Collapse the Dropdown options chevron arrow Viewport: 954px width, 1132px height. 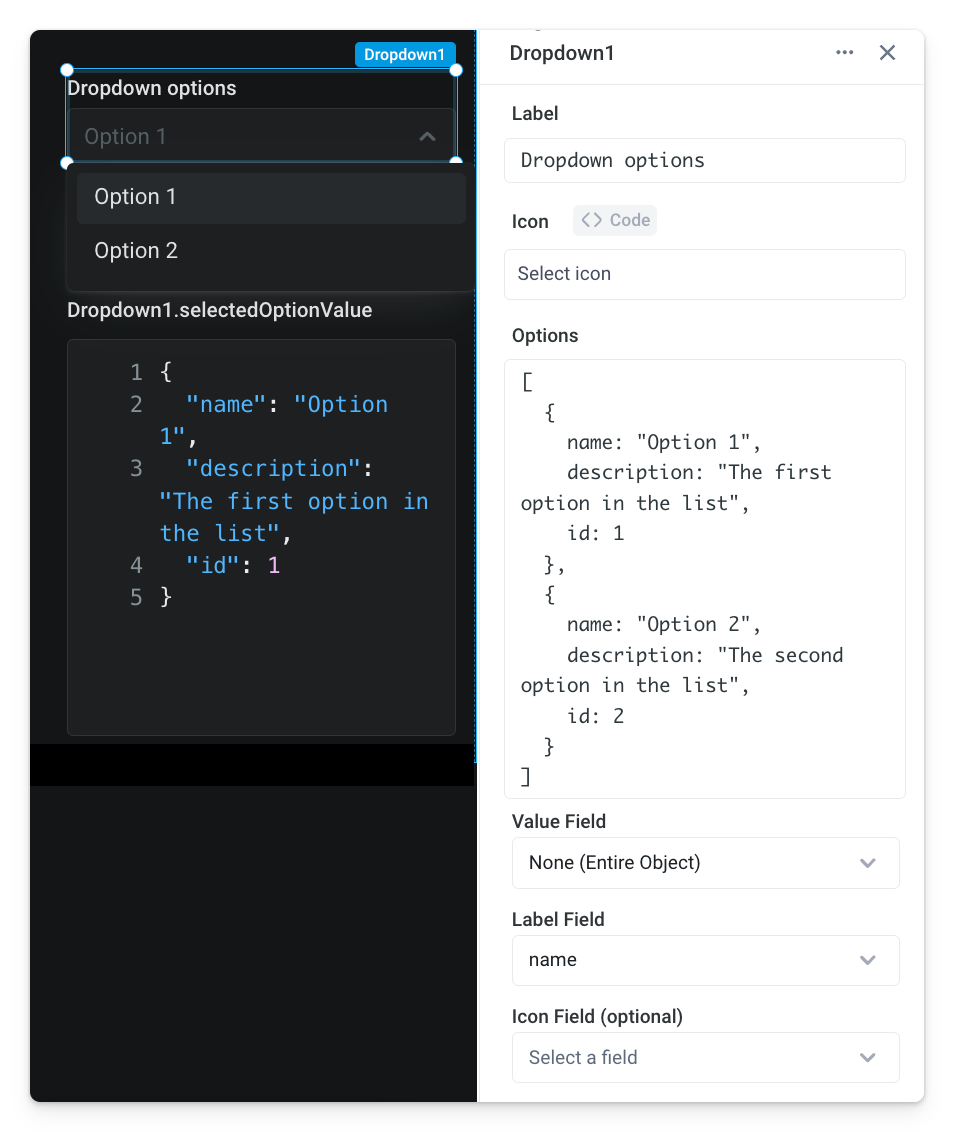click(x=428, y=137)
